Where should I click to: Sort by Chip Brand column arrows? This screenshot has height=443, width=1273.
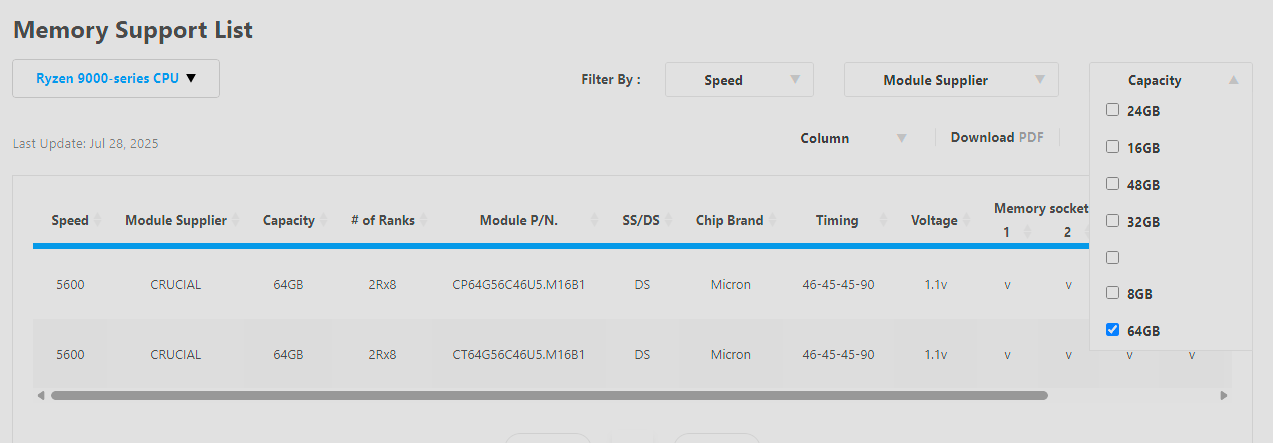click(773, 220)
